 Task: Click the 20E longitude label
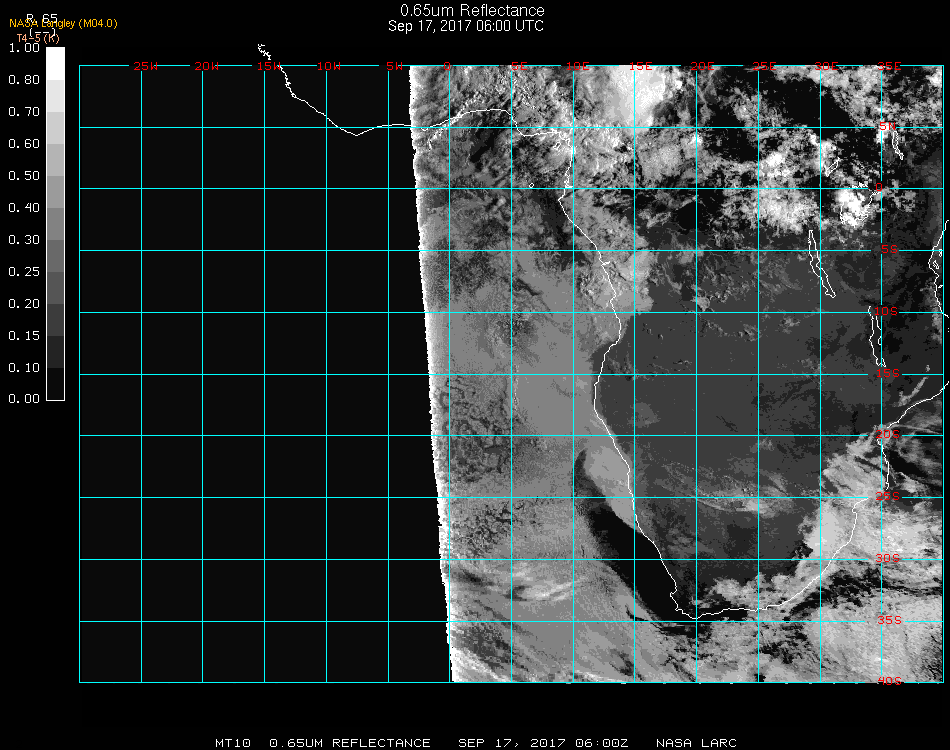[x=702, y=66]
